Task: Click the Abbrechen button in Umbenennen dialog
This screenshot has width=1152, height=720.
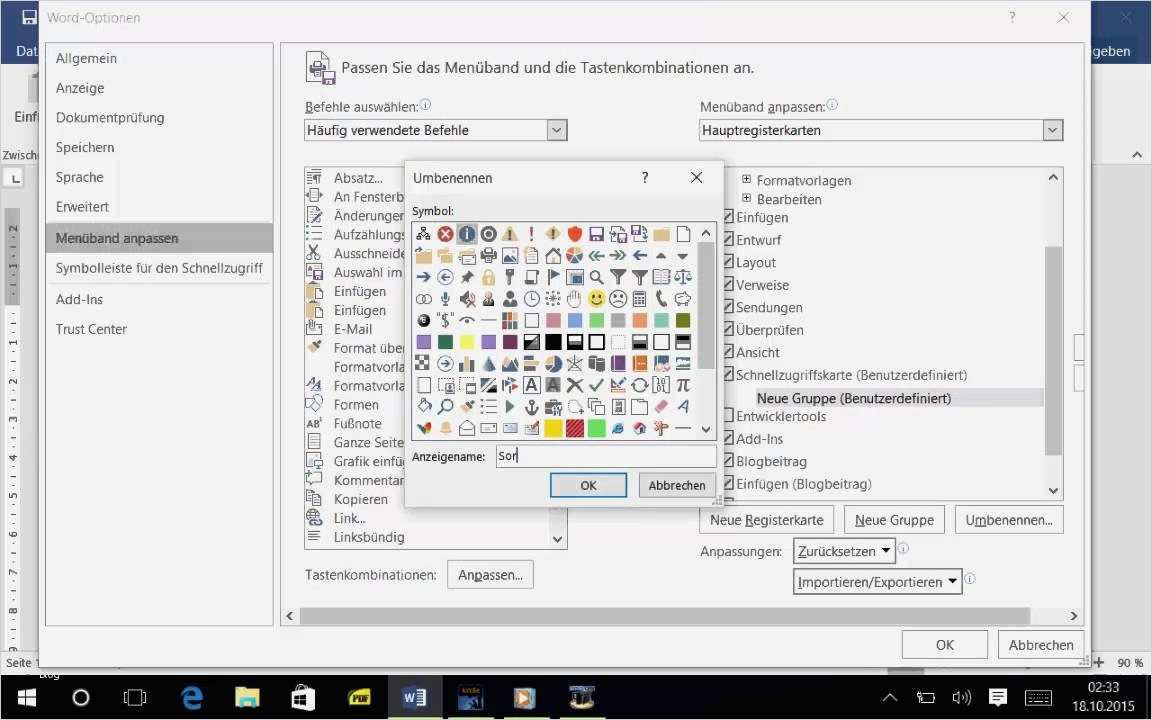Action: click(x=676, y=485)
